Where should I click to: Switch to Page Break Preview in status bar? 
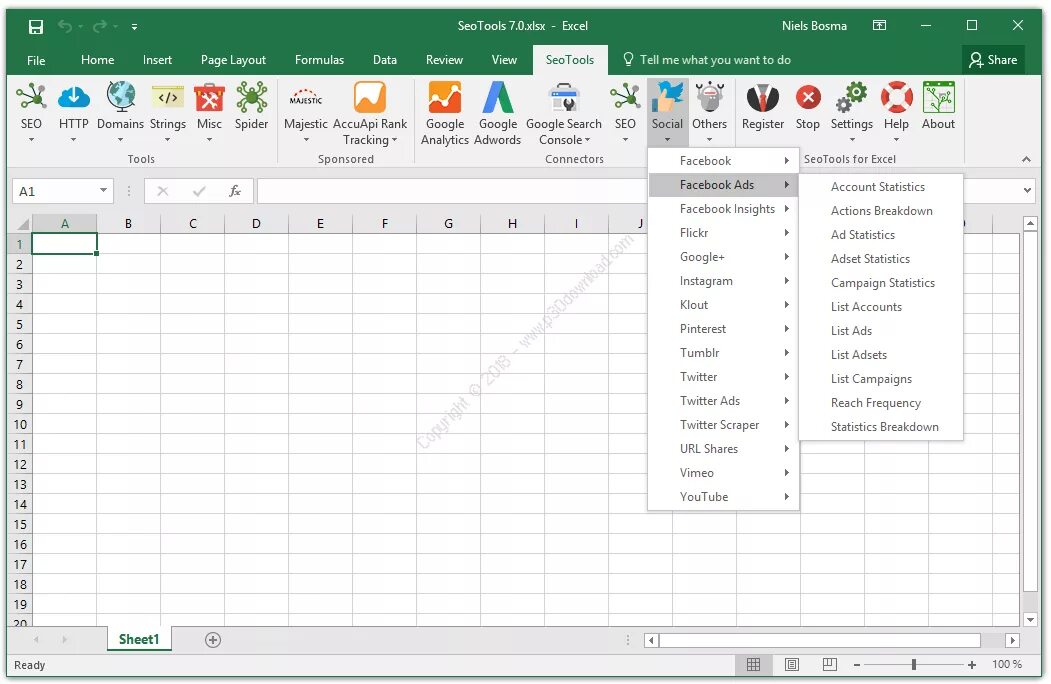830,665
